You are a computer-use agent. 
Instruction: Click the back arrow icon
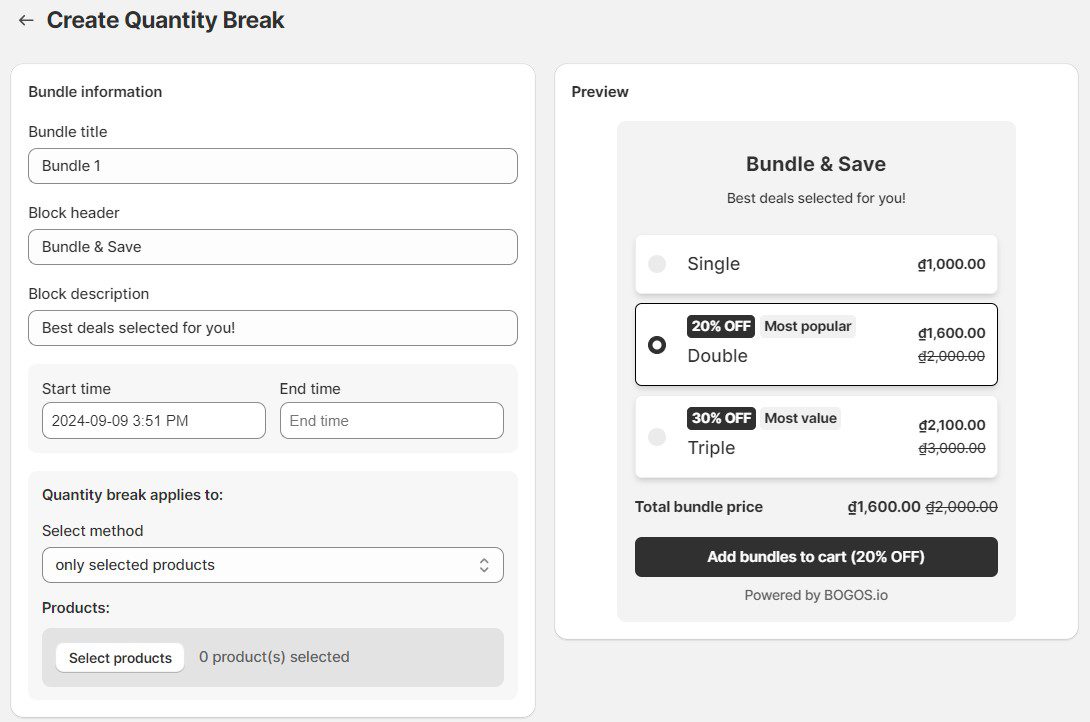tap(26, 20)
